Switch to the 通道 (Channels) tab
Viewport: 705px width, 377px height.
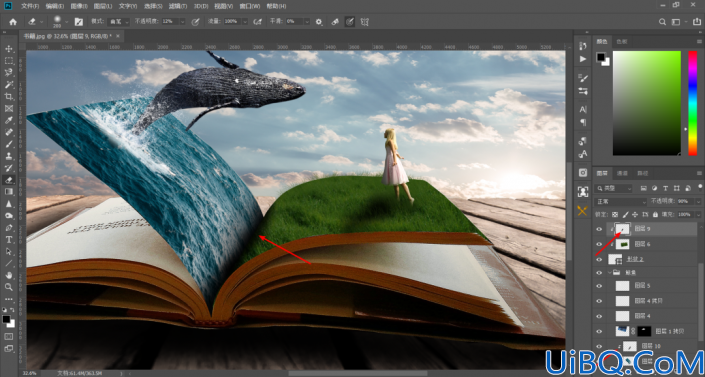point(622,174)
